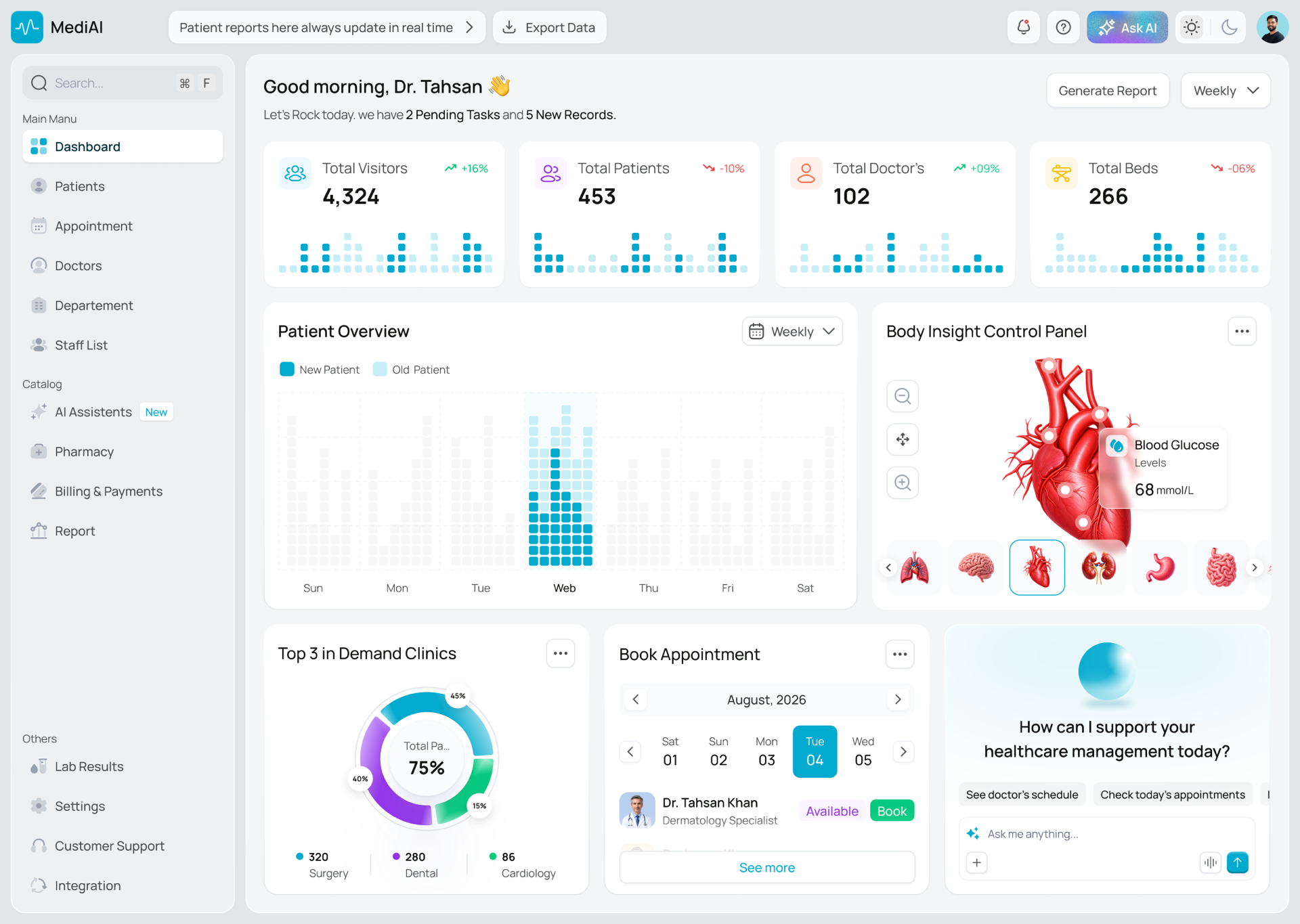The height and width of the screenshot is (924, 1300).
Task: Show next dates after Wed 05
Action: coord(903,751)
